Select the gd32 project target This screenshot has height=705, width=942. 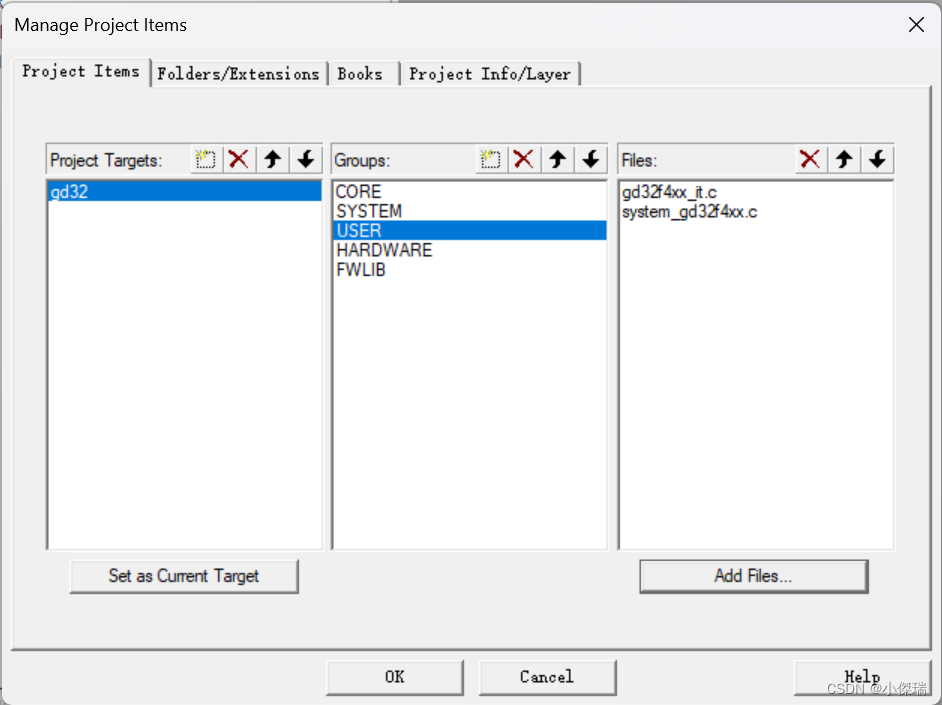[x=184, y=192]
